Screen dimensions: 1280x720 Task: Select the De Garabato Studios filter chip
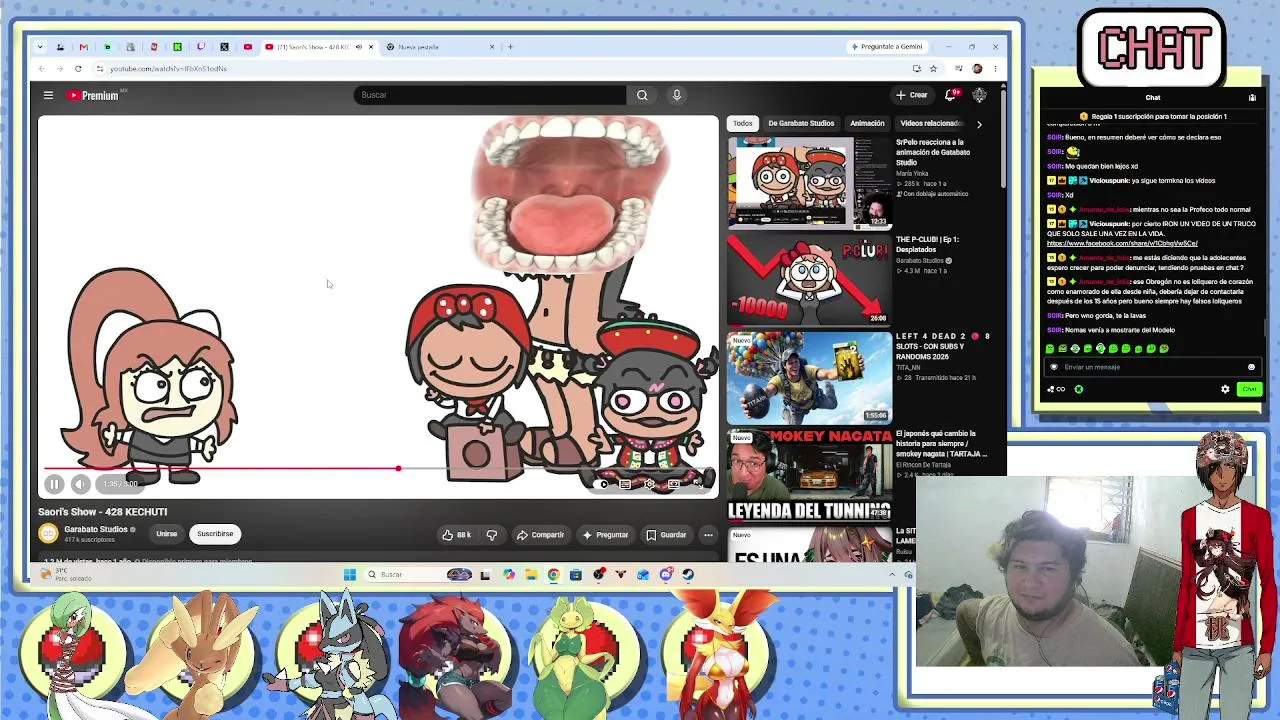point(801,123)
